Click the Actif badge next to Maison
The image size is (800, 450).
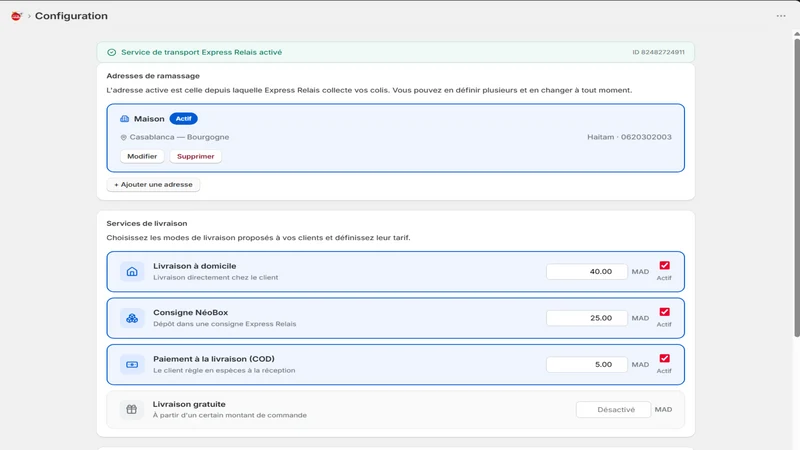click(x=184, y=118)
